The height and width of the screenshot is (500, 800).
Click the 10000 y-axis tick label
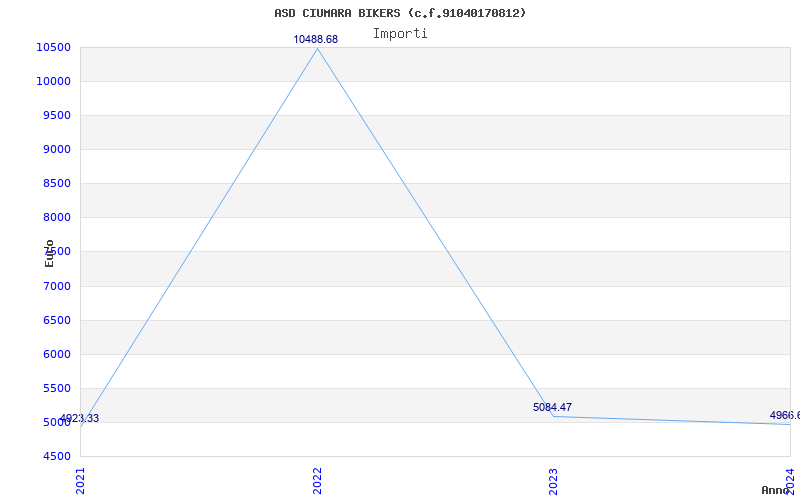53,81
